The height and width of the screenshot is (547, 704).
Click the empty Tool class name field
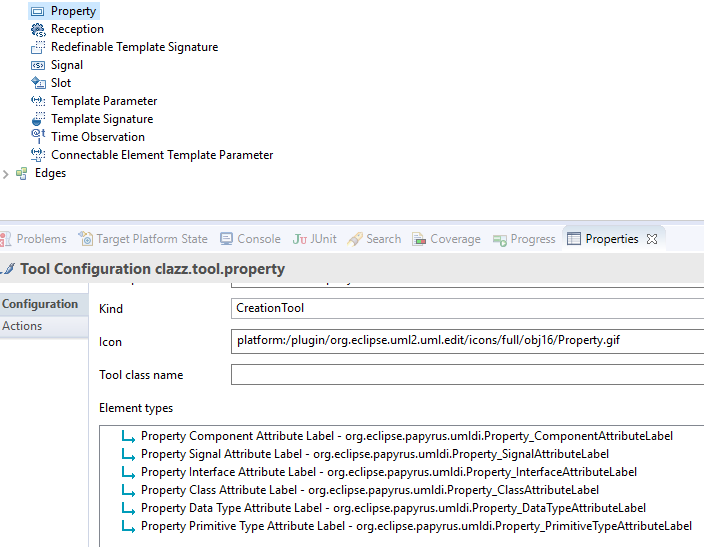click(x=467, y=375)
